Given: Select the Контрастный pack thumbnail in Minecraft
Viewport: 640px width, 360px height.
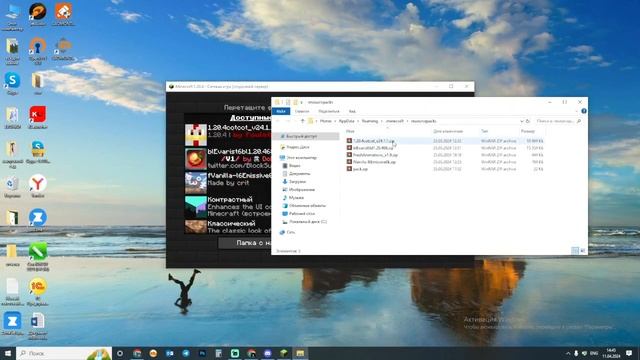Looking at the screenshot, I should click(196, 207).
